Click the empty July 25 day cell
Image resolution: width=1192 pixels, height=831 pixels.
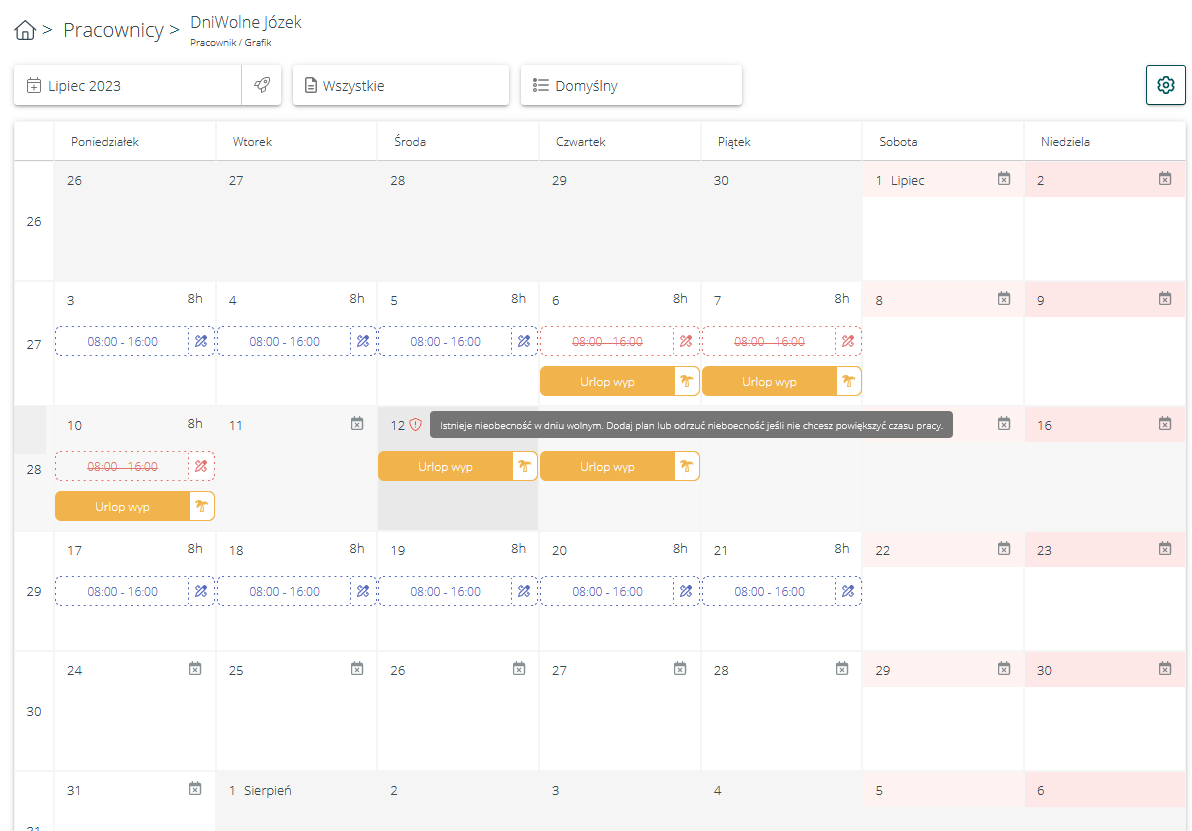[x=296, y=720]
